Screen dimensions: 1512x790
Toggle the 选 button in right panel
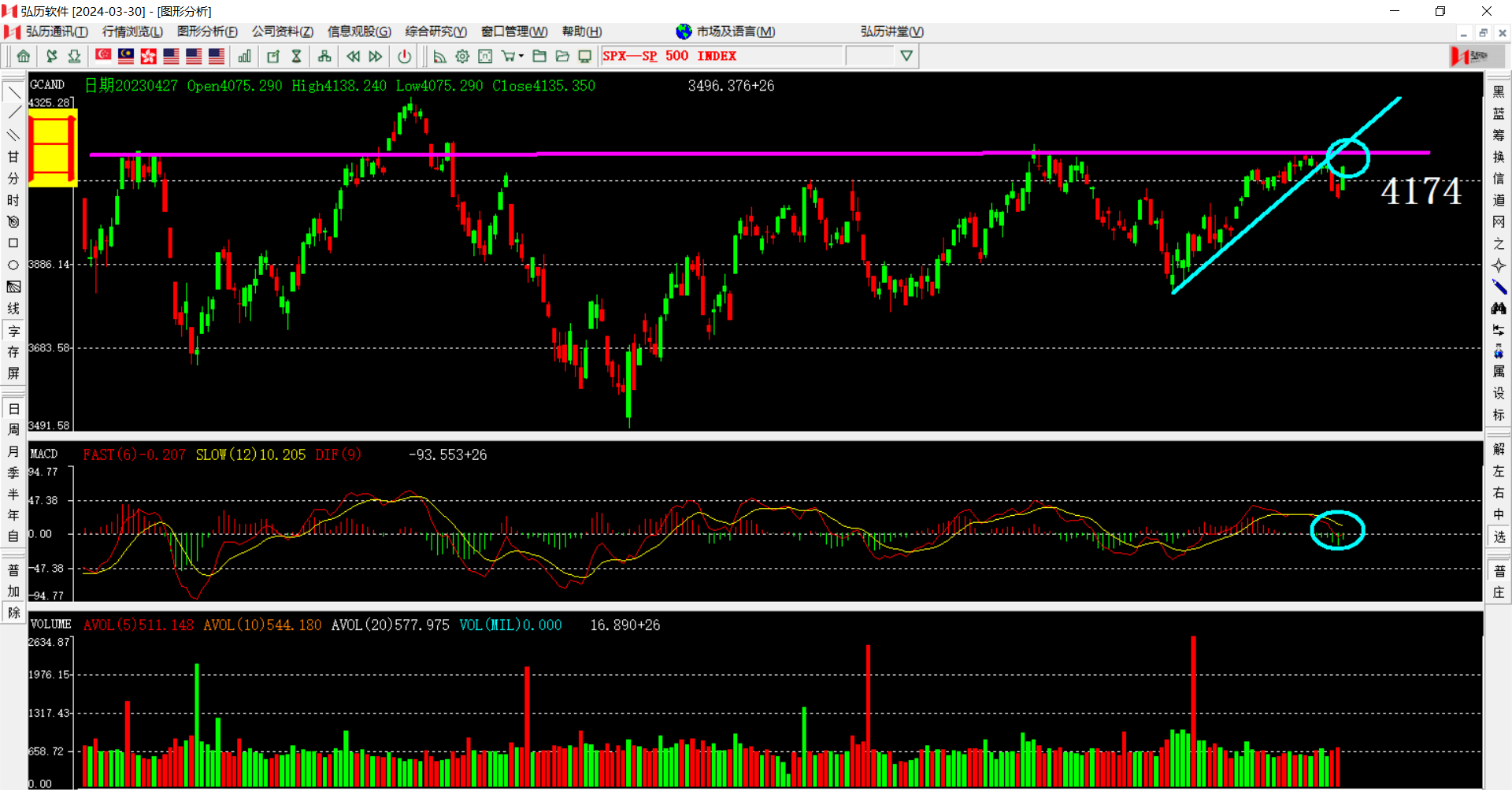coord(1499,536)
